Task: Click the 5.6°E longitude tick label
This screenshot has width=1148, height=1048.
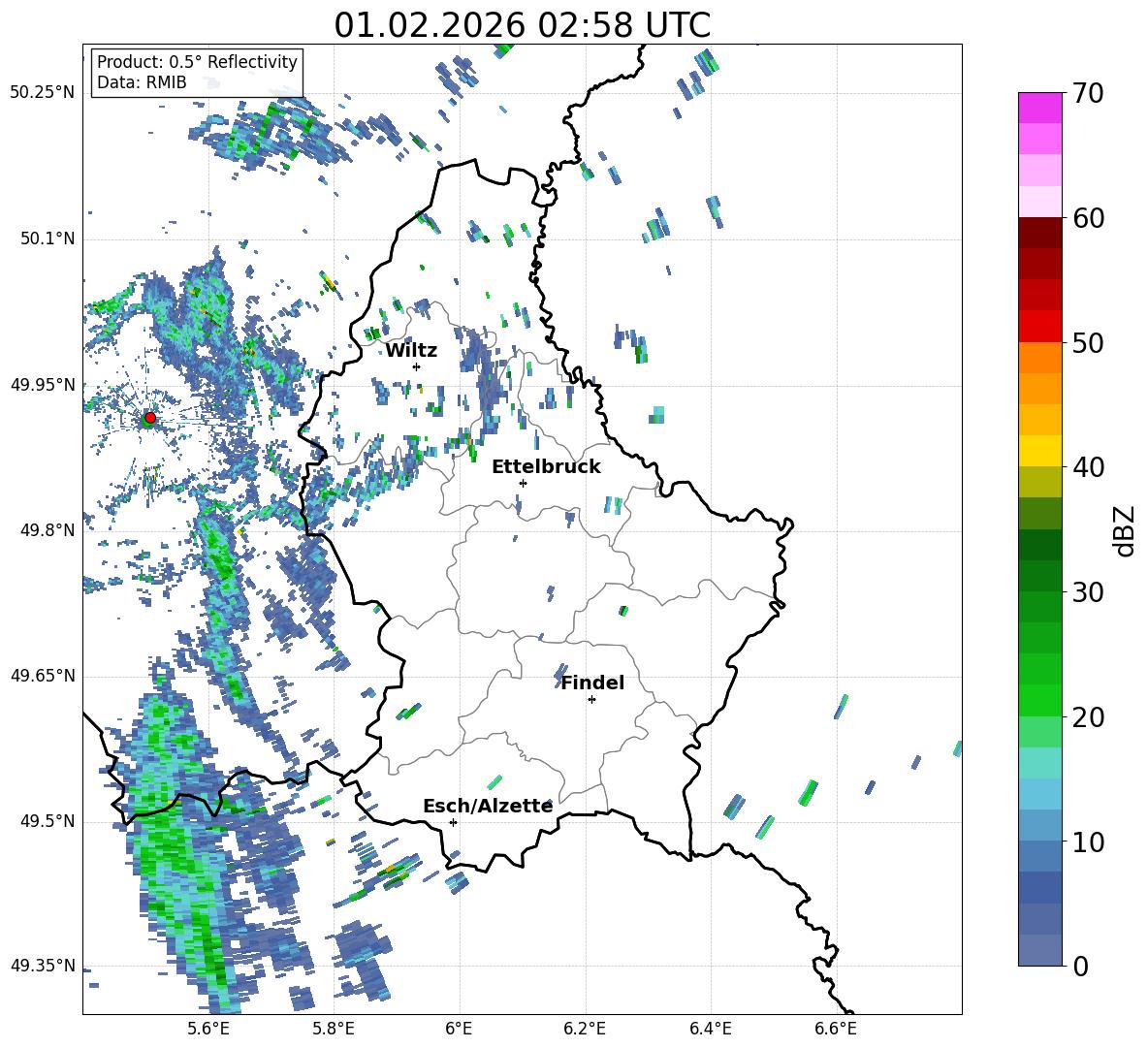Action: coord(207,1029)
